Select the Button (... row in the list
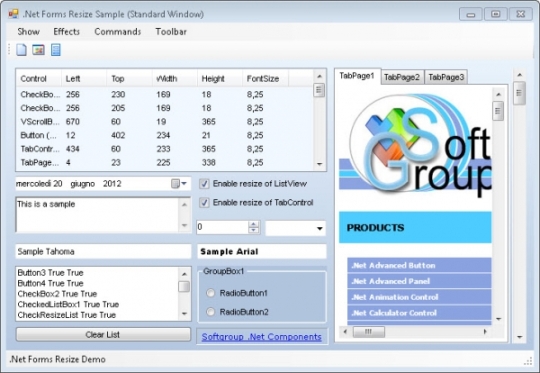This screenshot has height=373, width=540. [165, 135]
